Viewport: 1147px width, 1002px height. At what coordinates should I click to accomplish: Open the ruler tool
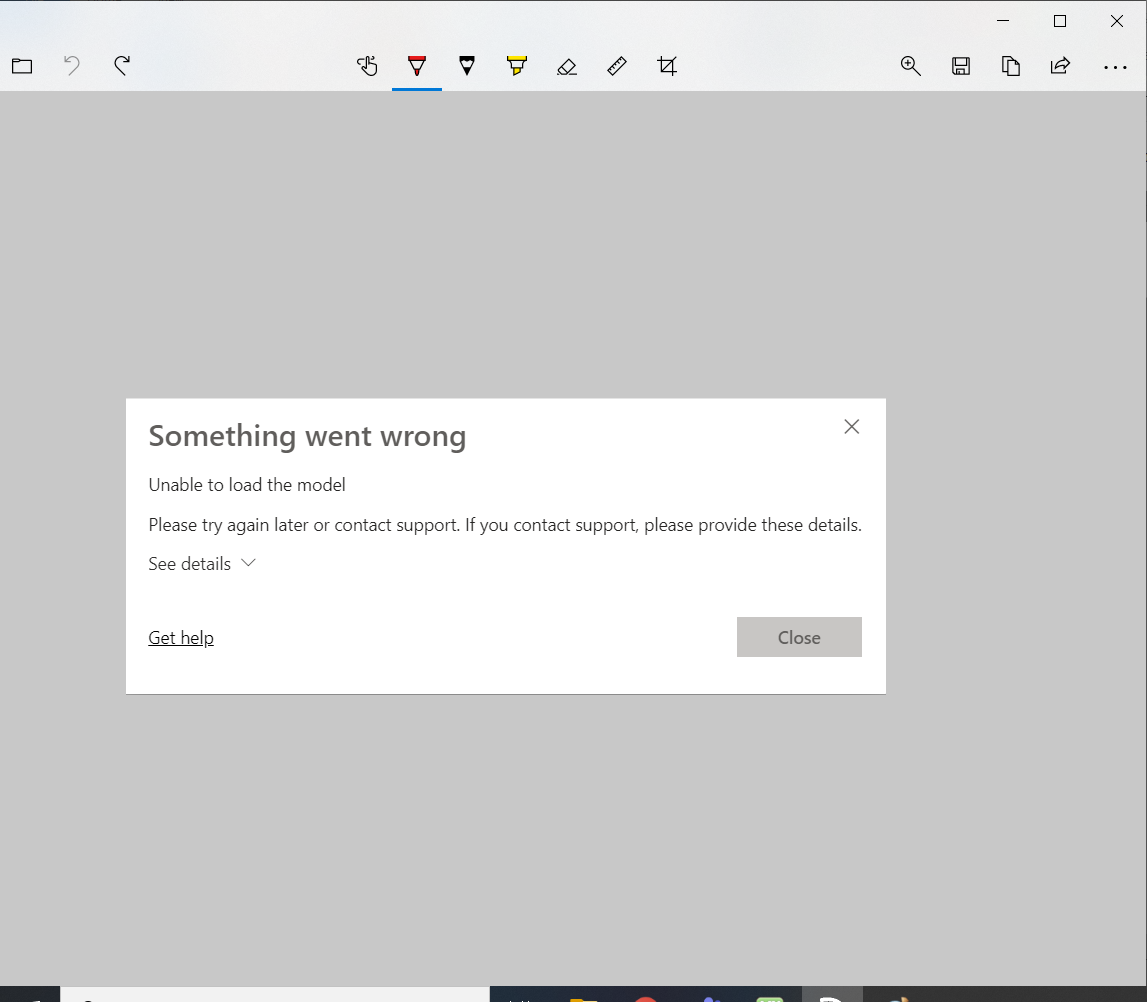tap(617, 67)
